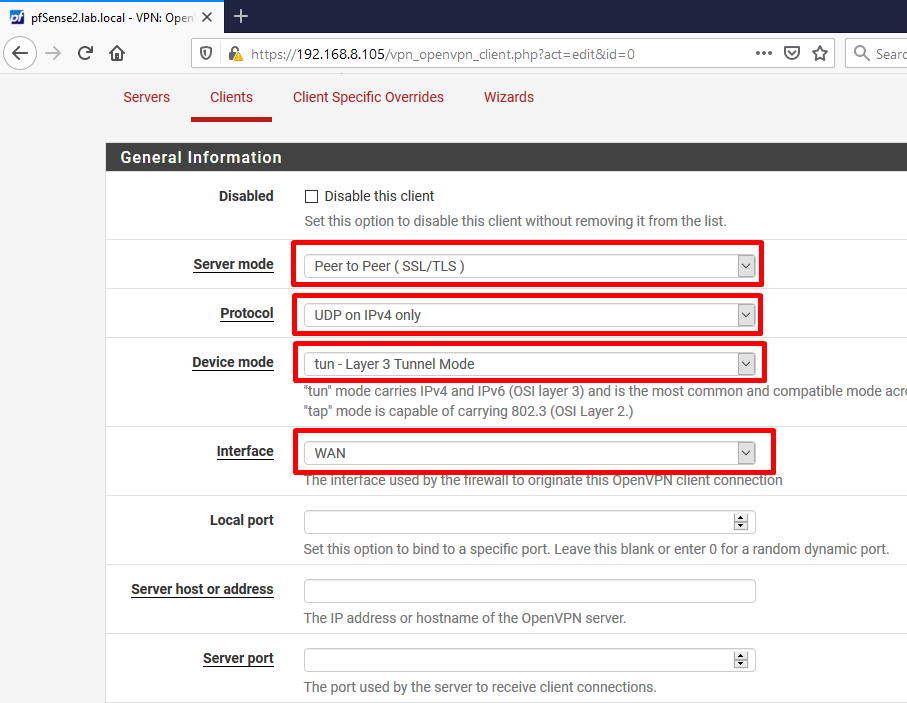
Task: Click the Local port field label
Action: coord(241,520)
